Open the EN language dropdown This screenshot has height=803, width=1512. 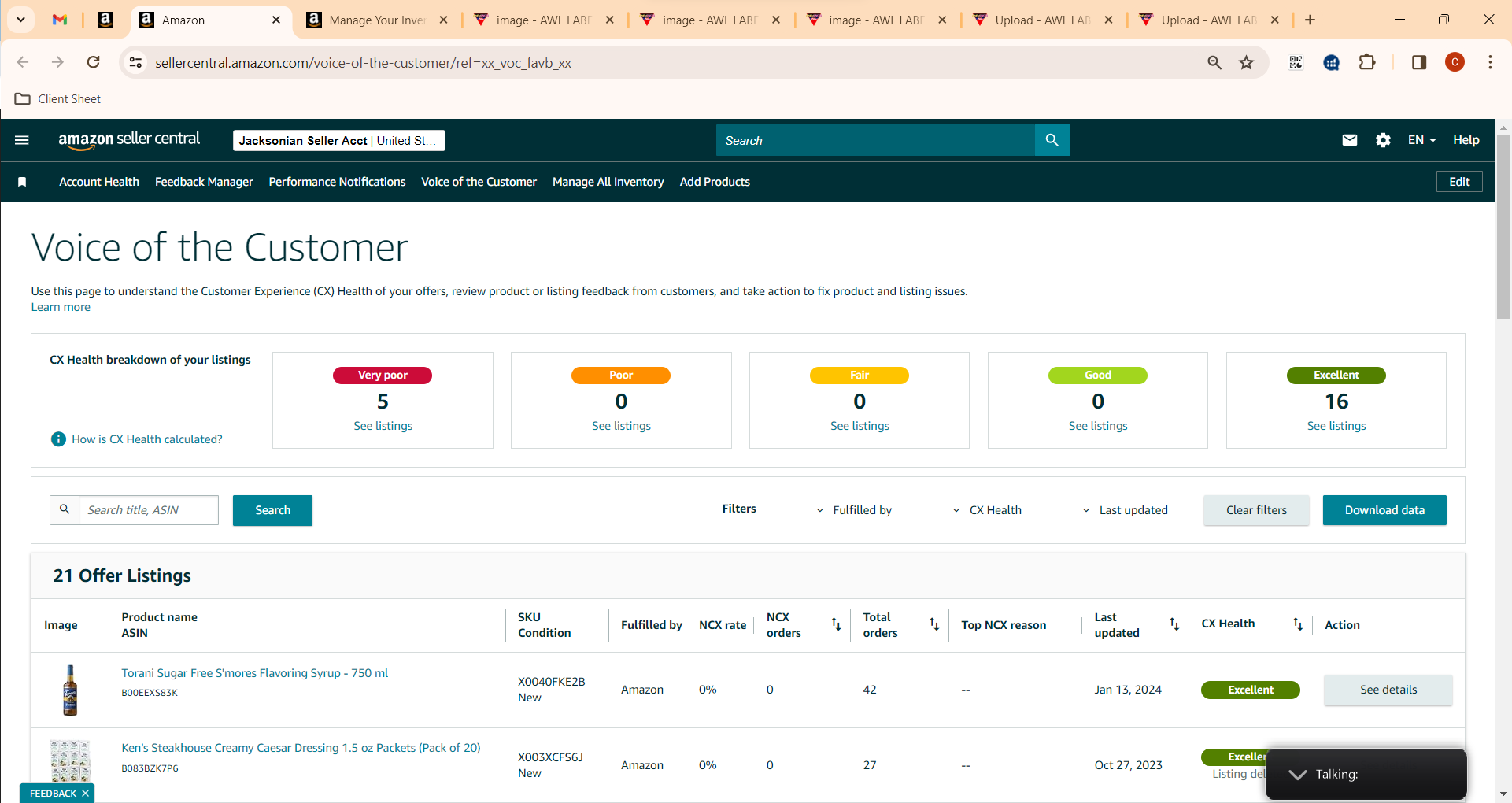pos(1421,140)
